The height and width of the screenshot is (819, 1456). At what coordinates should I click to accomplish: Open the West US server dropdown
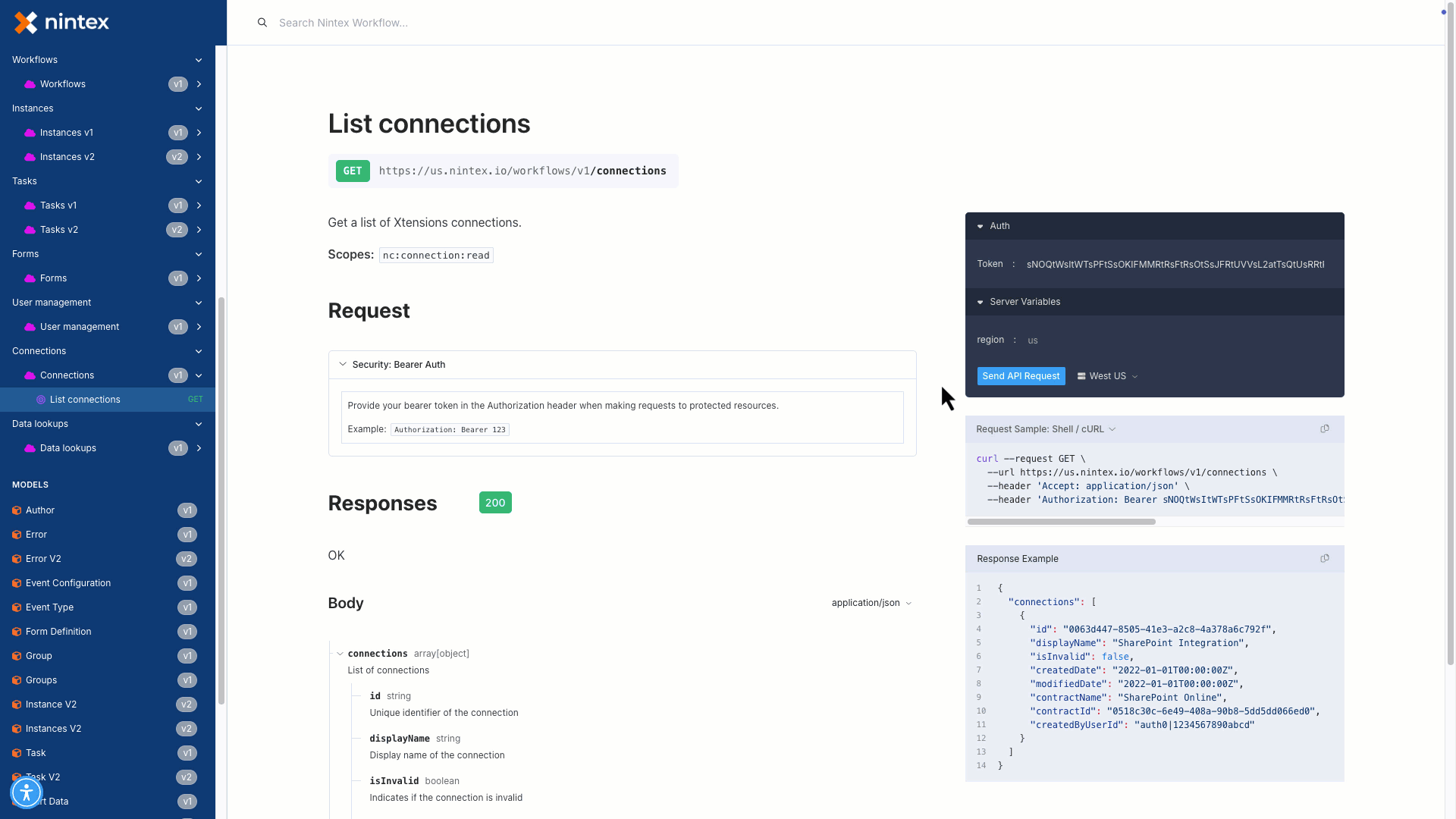tap(1108, 376)
